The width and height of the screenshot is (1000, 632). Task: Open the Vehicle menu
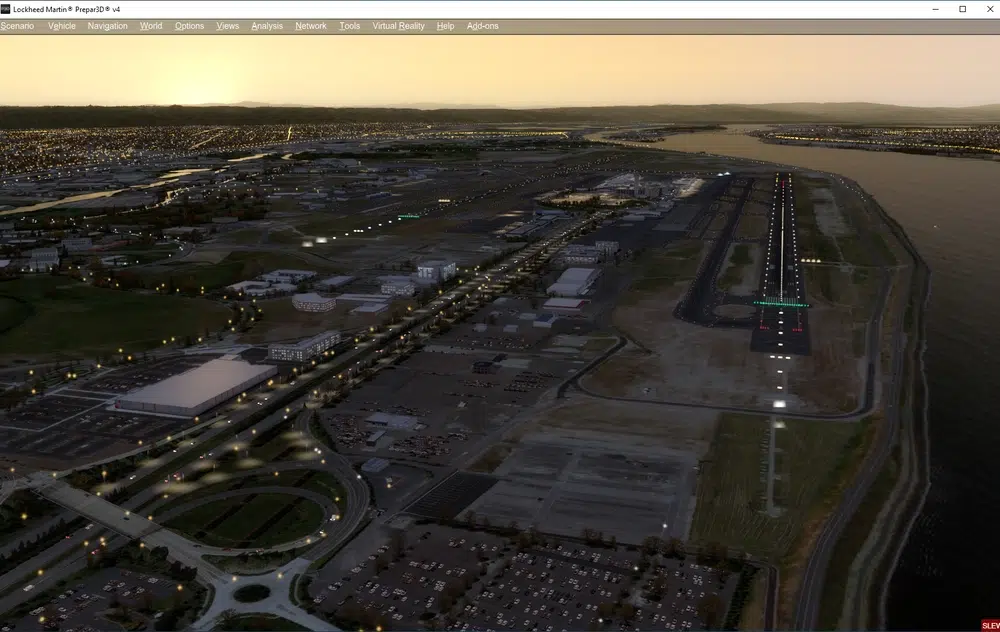[62, 26]
